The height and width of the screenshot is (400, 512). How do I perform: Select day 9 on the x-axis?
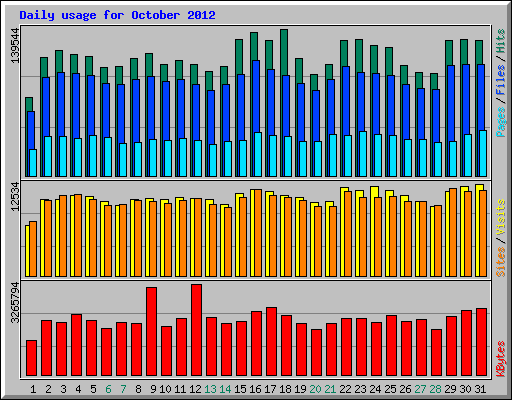coord(153,389)
